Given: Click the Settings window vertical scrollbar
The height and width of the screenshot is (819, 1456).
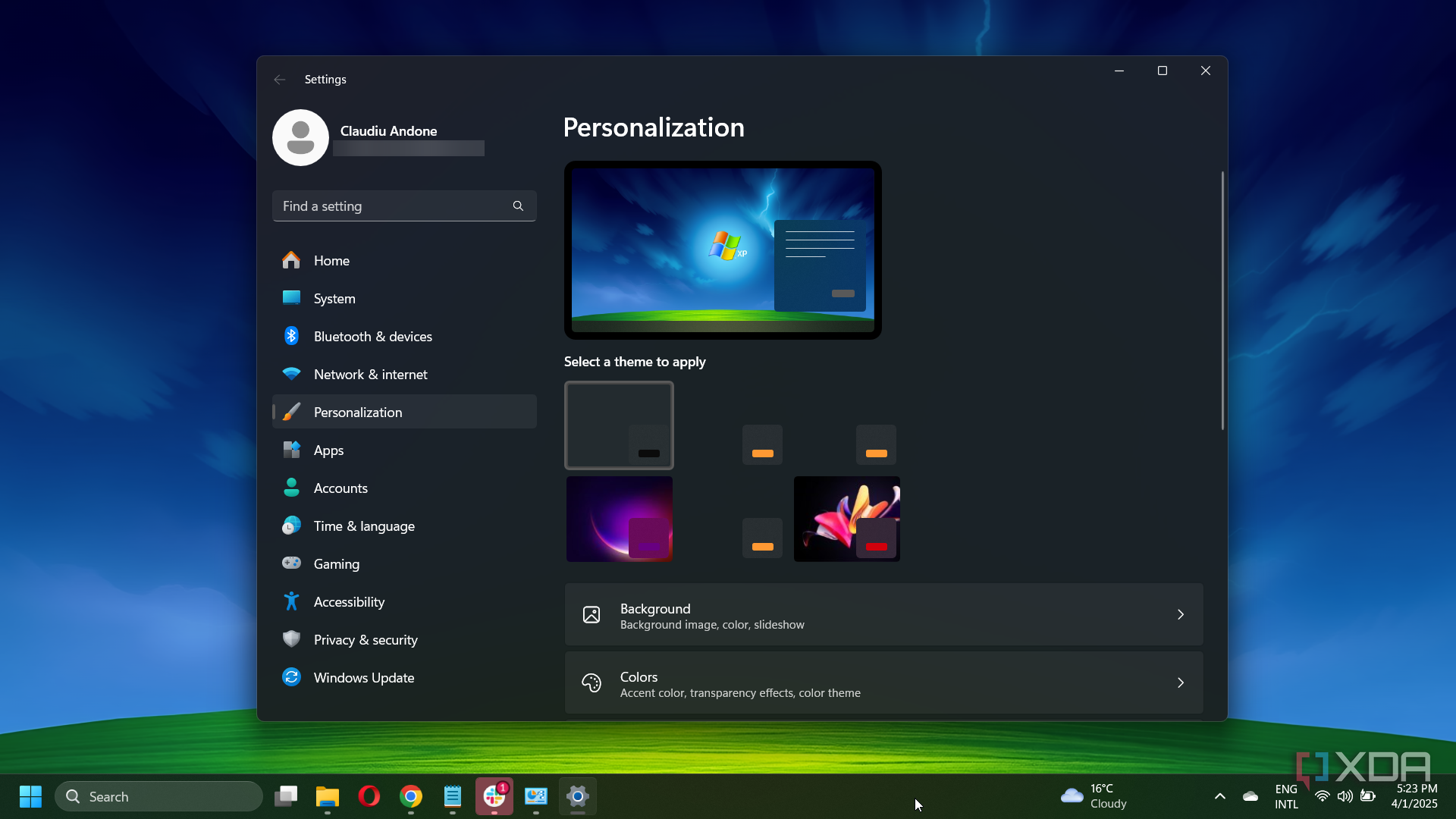Looking at the screenshot, I should coord(1222,301).
